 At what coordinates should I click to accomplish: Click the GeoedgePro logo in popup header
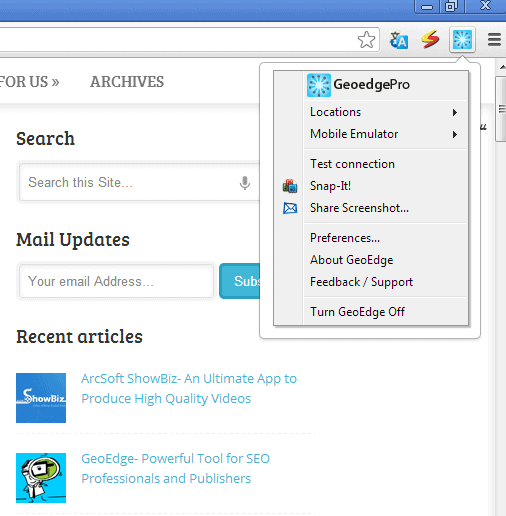tap(319, 85)
